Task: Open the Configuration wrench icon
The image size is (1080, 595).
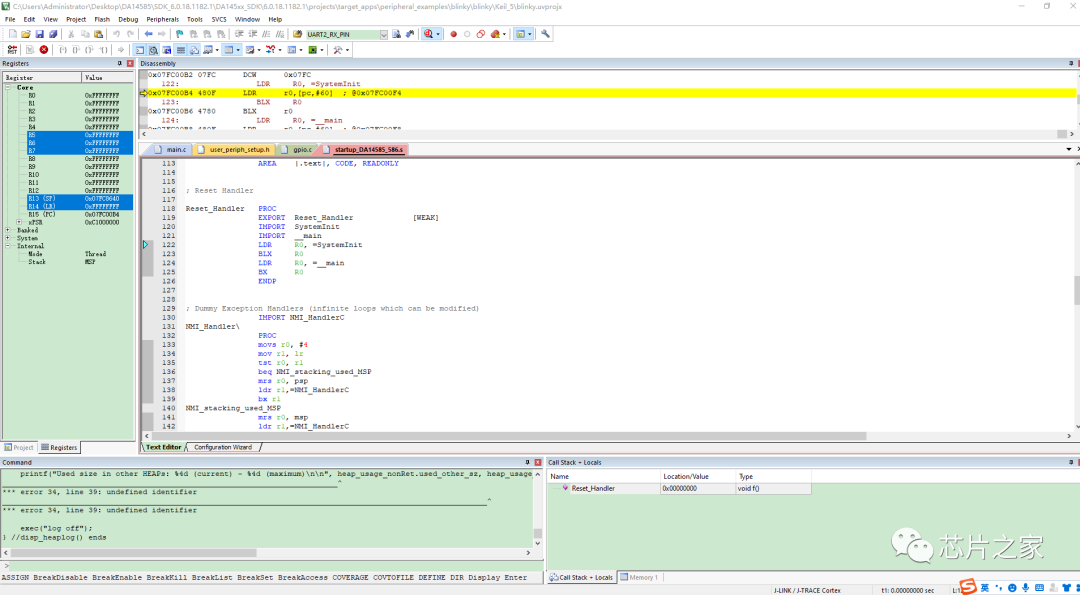Action: tap(545, 34)
